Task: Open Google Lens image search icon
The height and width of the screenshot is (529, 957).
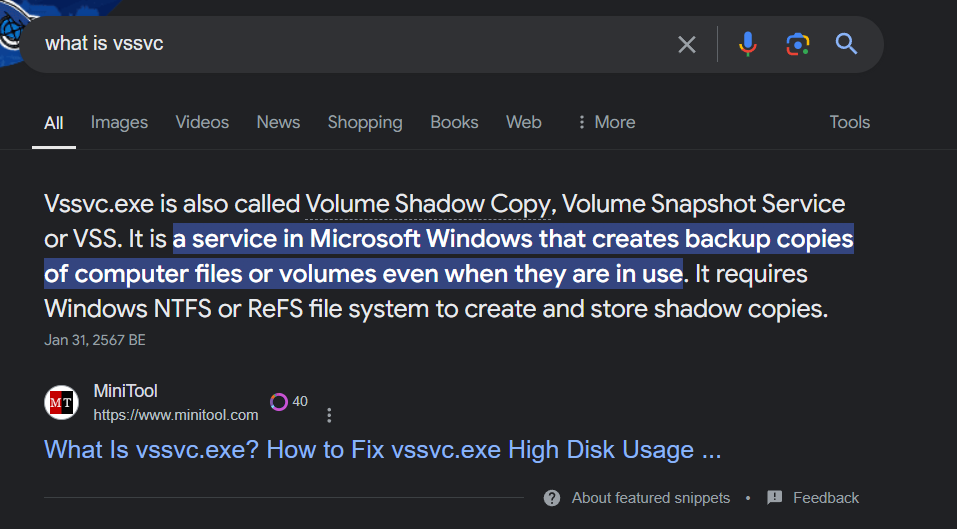Action: point(797,44)
